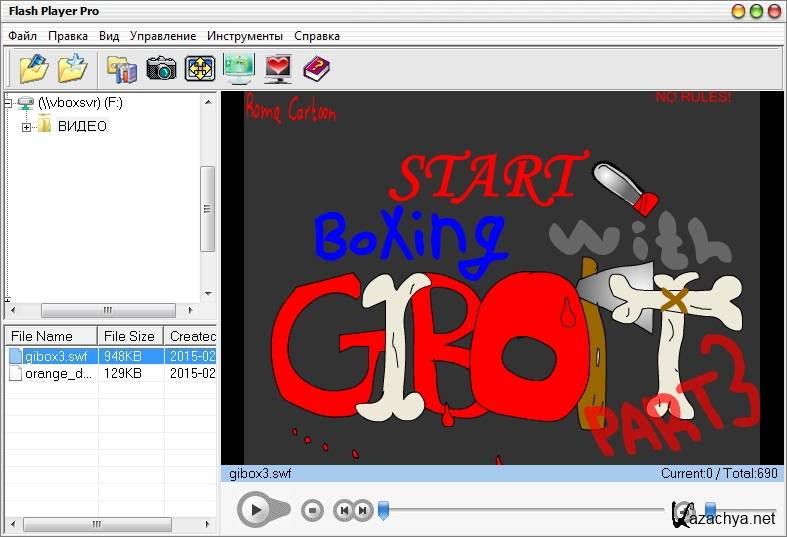Image resolution: width=787 pixels, height=537 pixels.
Task: Click the playback seek slider handle
Action: pos(382,511)
